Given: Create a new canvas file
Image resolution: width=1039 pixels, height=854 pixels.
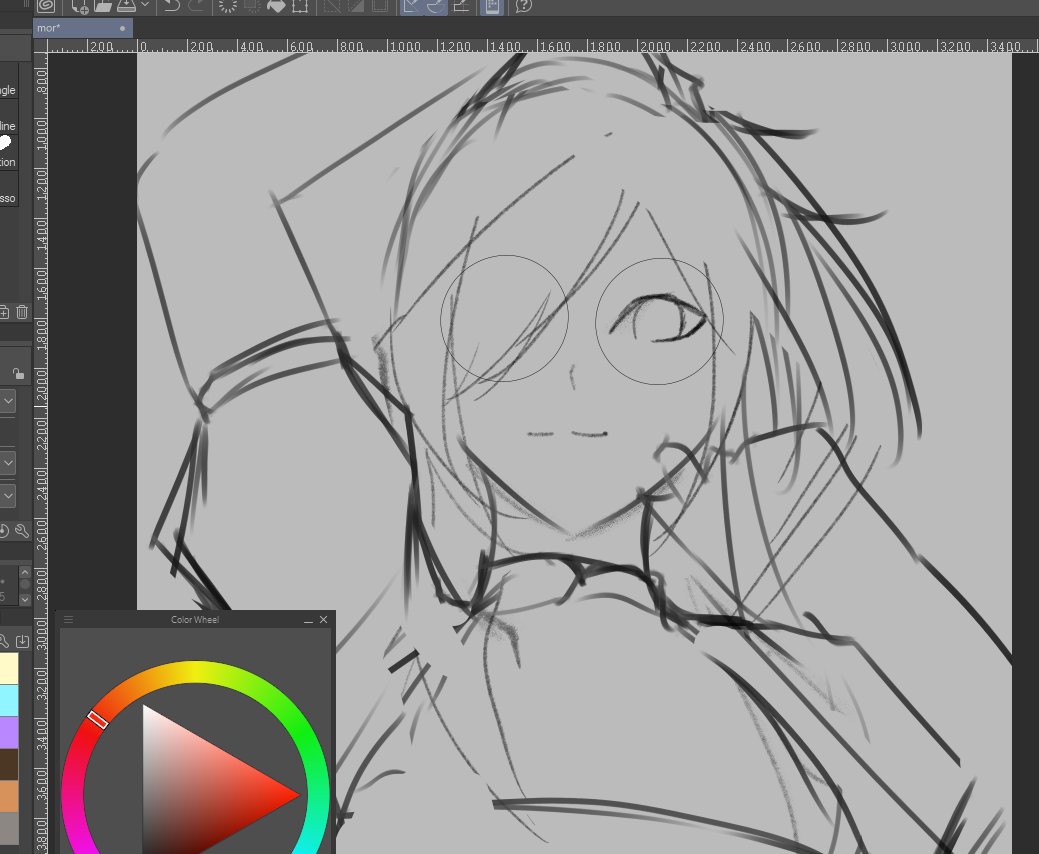Looking at the screenshot, I should tap(80, 7).
